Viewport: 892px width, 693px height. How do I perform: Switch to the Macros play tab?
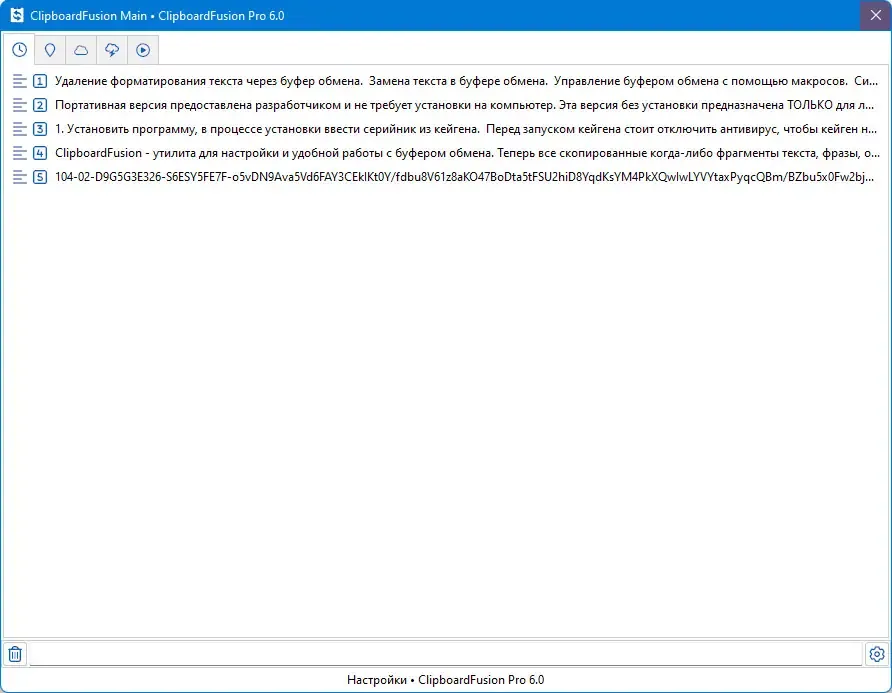click(x=143, y=50)
